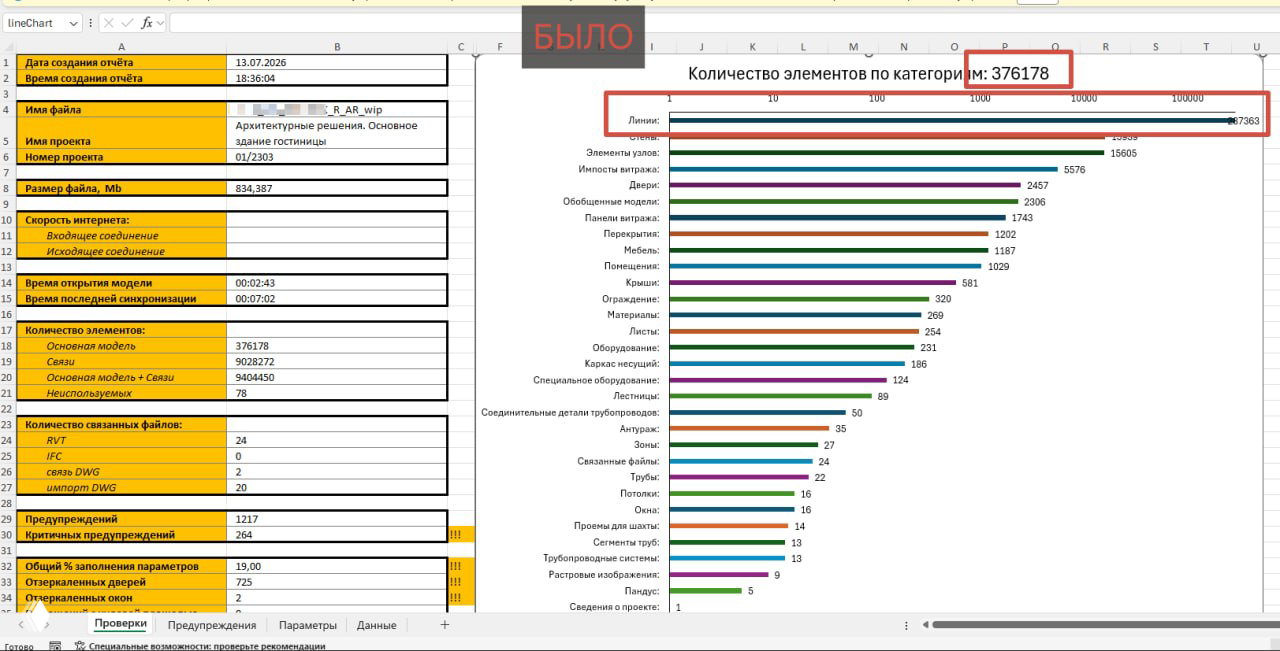The height and width of the screenshot is (651, 1280).
Task: Click the Элементы узлов bar 15605
Action: [x=887, y=153]
